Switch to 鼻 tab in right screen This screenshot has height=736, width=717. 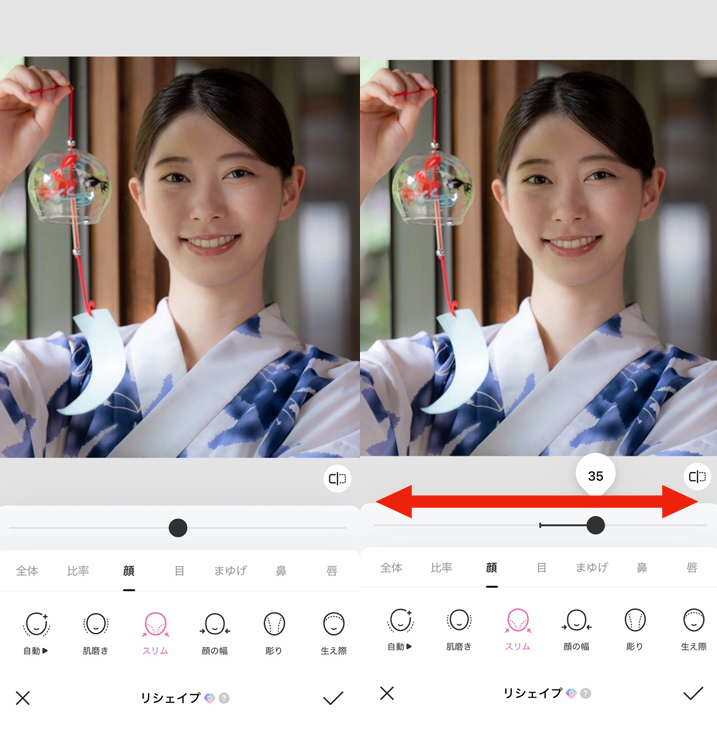pos(642,567)
